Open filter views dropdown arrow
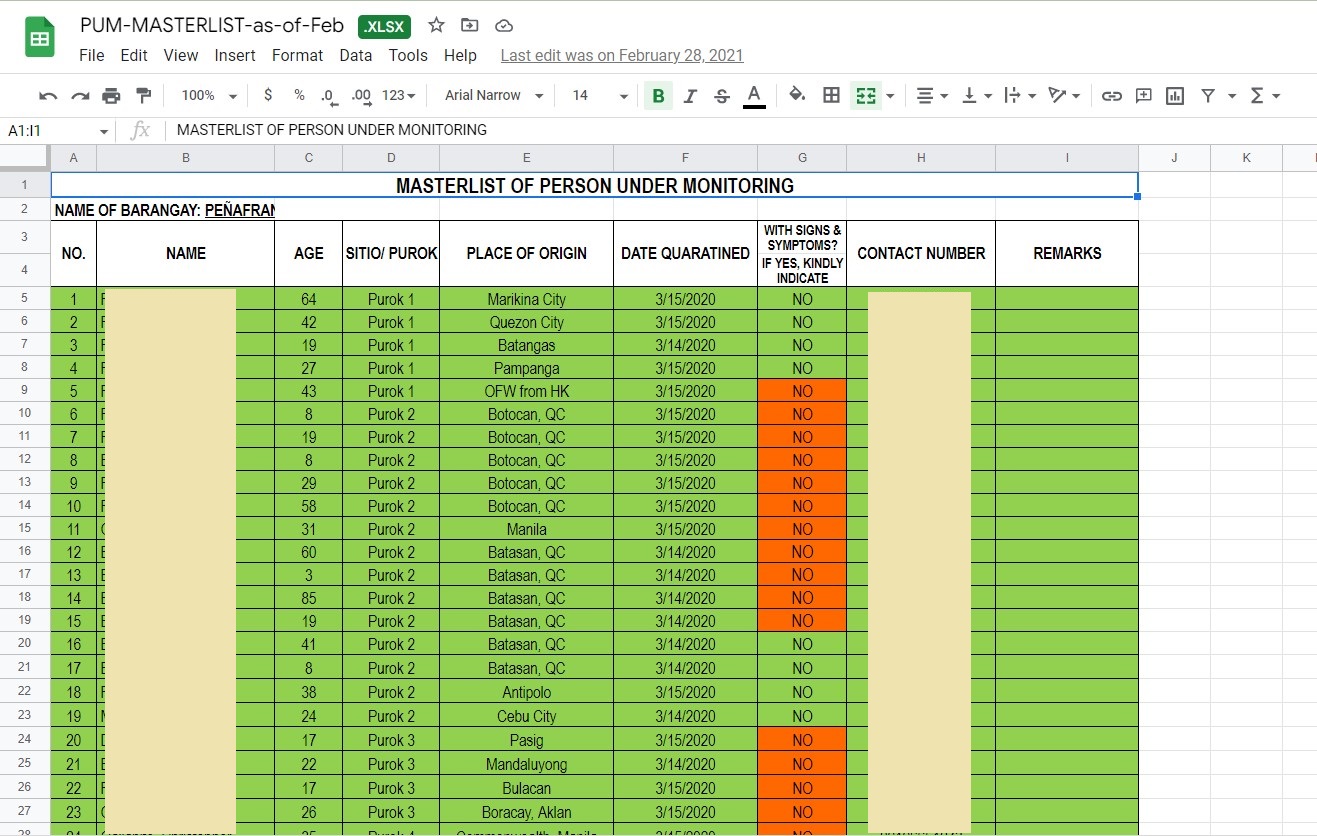This screenshot has width=1317, height=836. tap(1232, 96)
